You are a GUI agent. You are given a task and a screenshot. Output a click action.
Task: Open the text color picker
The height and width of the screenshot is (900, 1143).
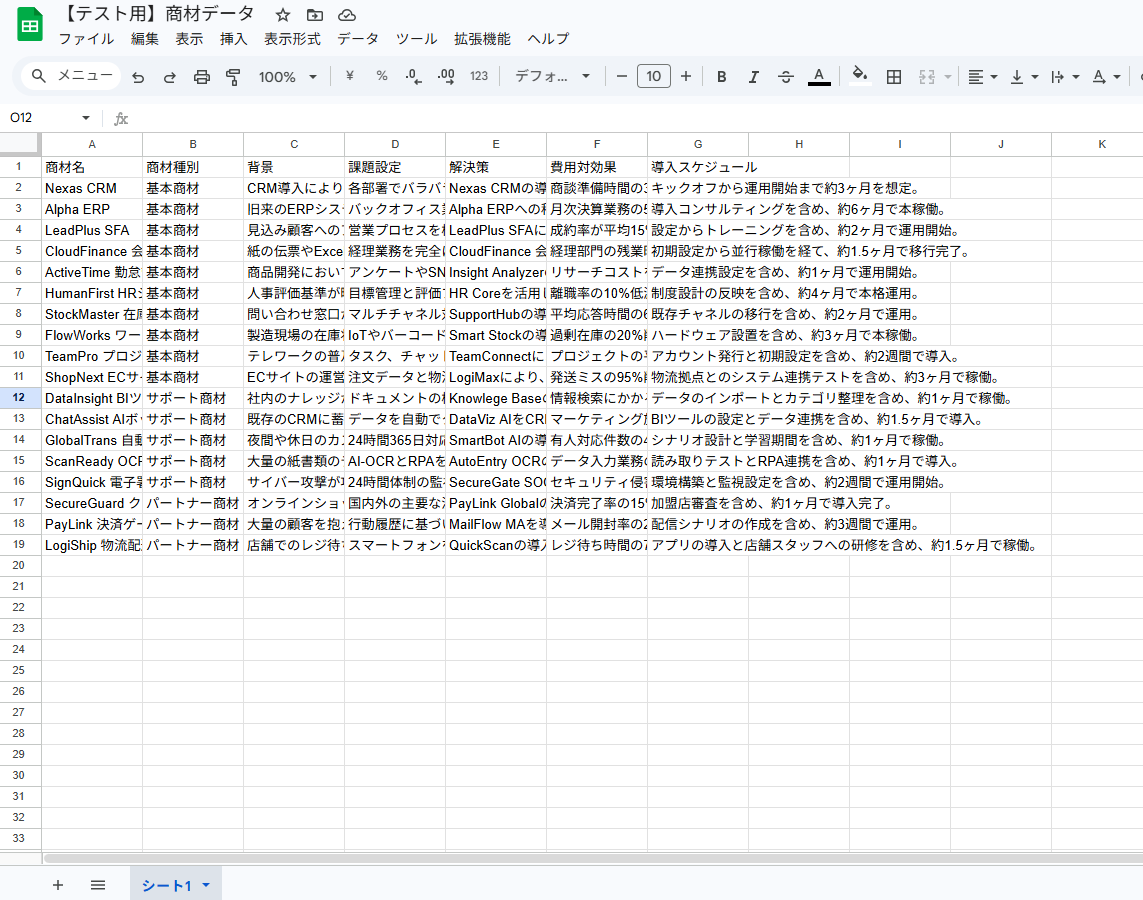(x=819, y=77)
